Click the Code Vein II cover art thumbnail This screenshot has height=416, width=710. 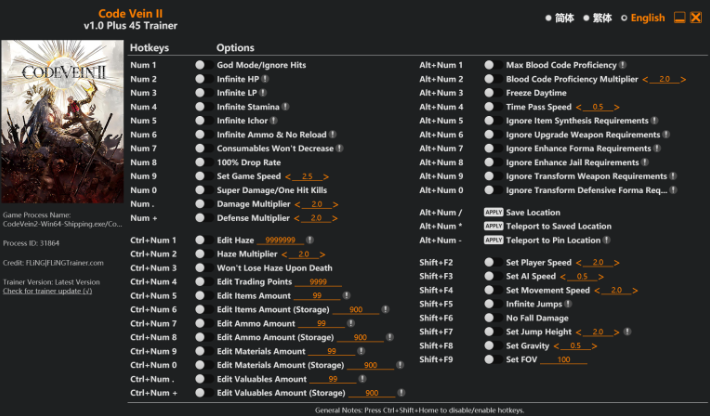tap(62, 121)
